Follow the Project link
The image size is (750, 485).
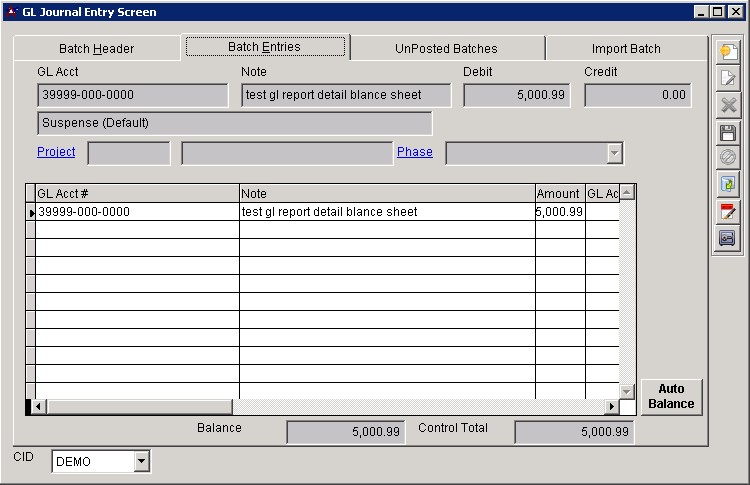click(56, 152)
